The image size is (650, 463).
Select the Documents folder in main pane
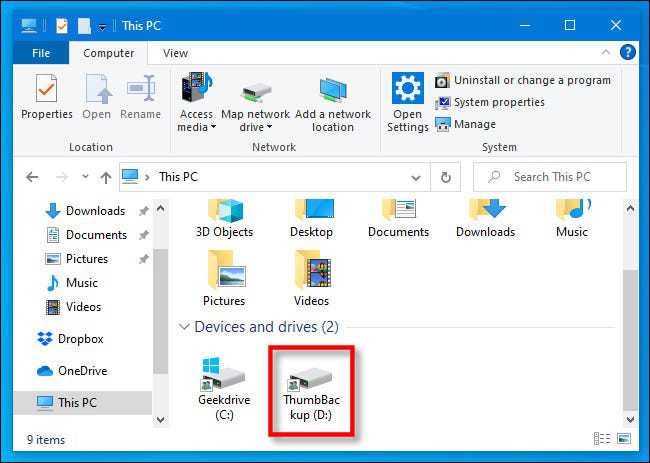[x=398, y=219]
